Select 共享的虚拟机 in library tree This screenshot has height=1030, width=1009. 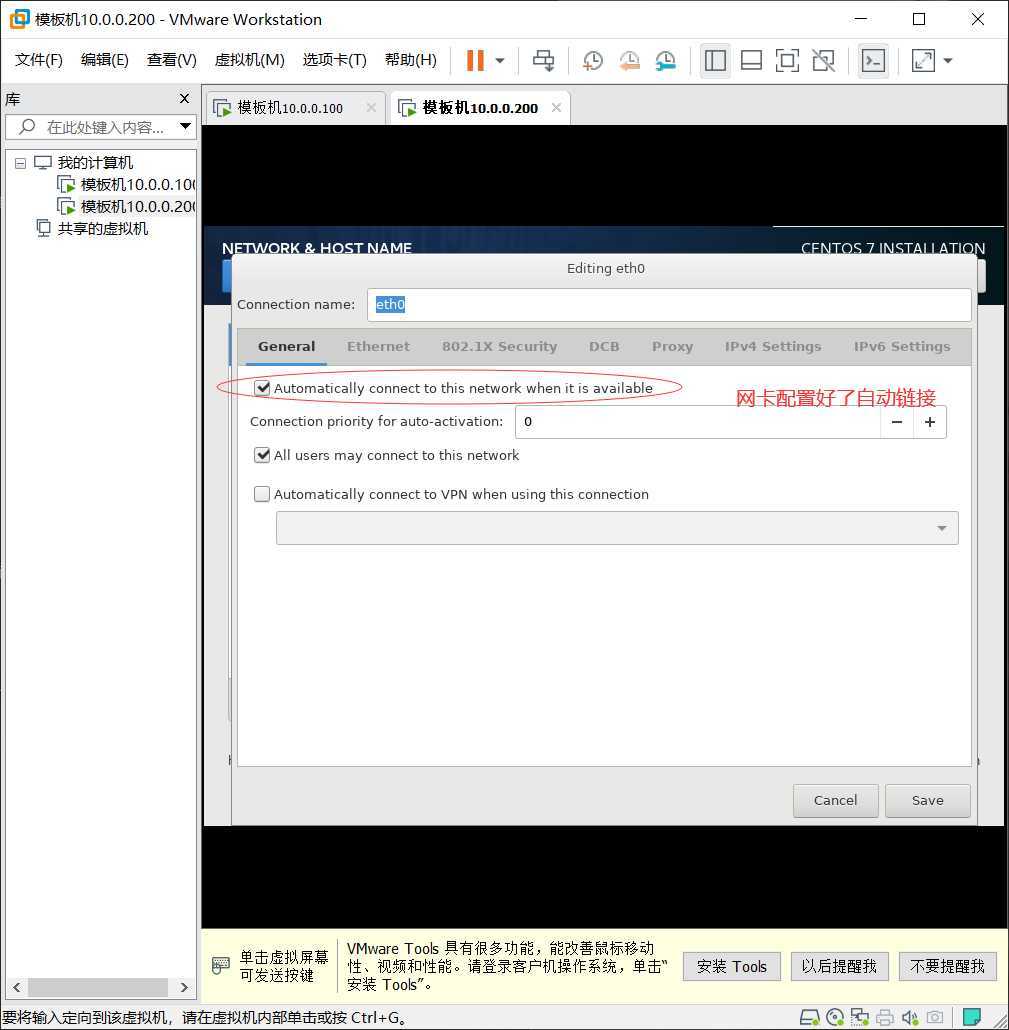92,229
